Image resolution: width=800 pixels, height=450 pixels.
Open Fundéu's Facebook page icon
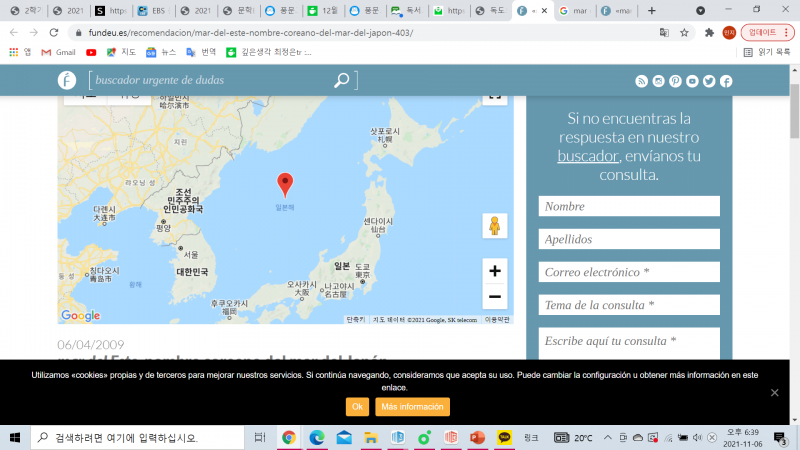(x=726, y=81)
